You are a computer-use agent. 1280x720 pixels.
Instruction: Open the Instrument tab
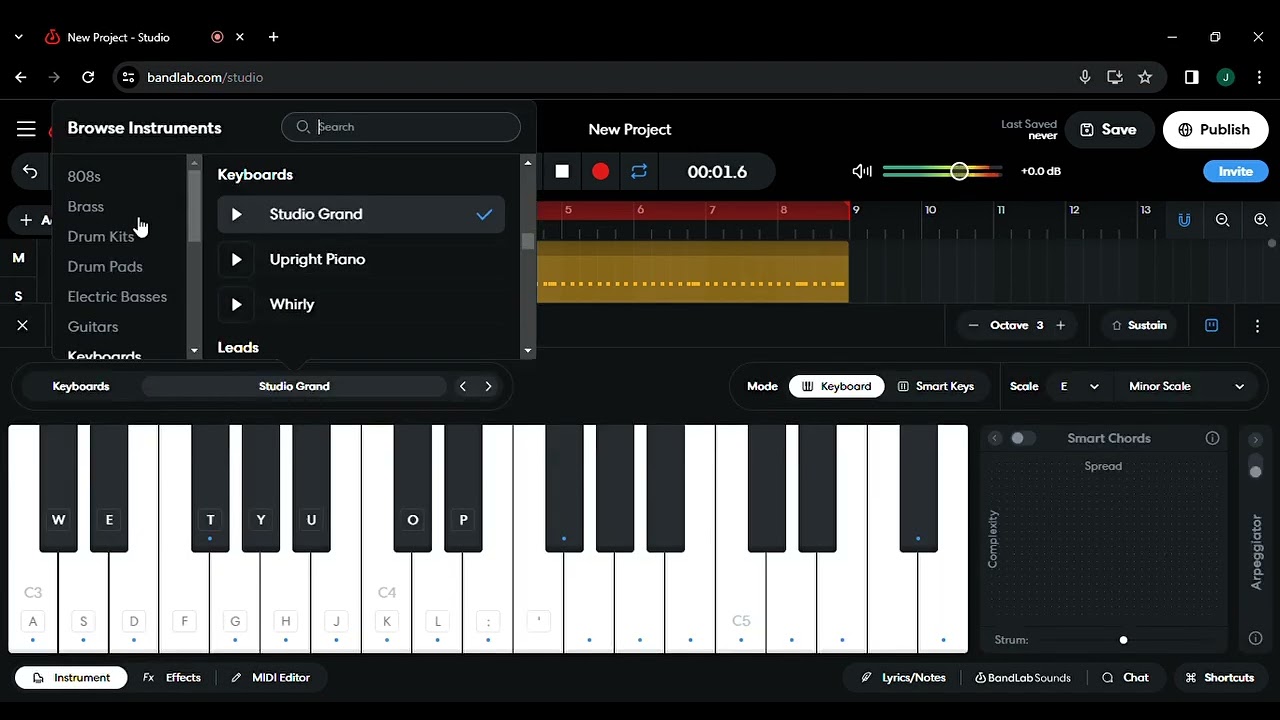[71, 678]
